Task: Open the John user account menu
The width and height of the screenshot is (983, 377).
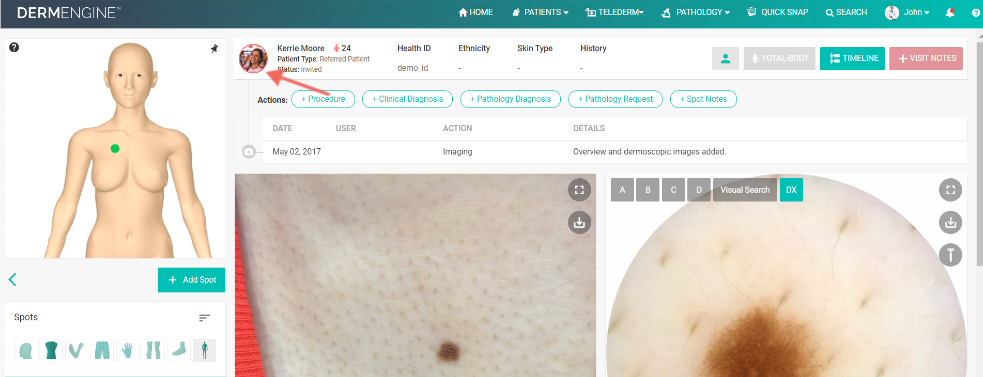Action: click(907, 13)
